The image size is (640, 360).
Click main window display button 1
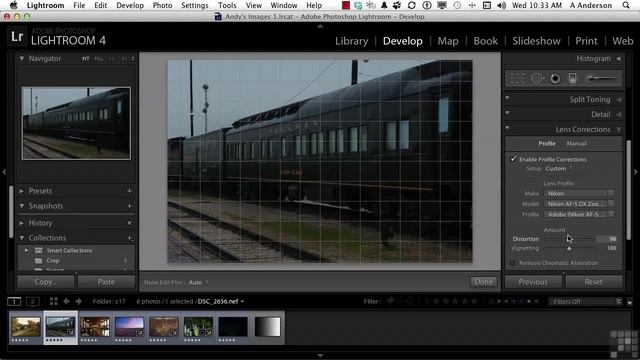(14, 302)
